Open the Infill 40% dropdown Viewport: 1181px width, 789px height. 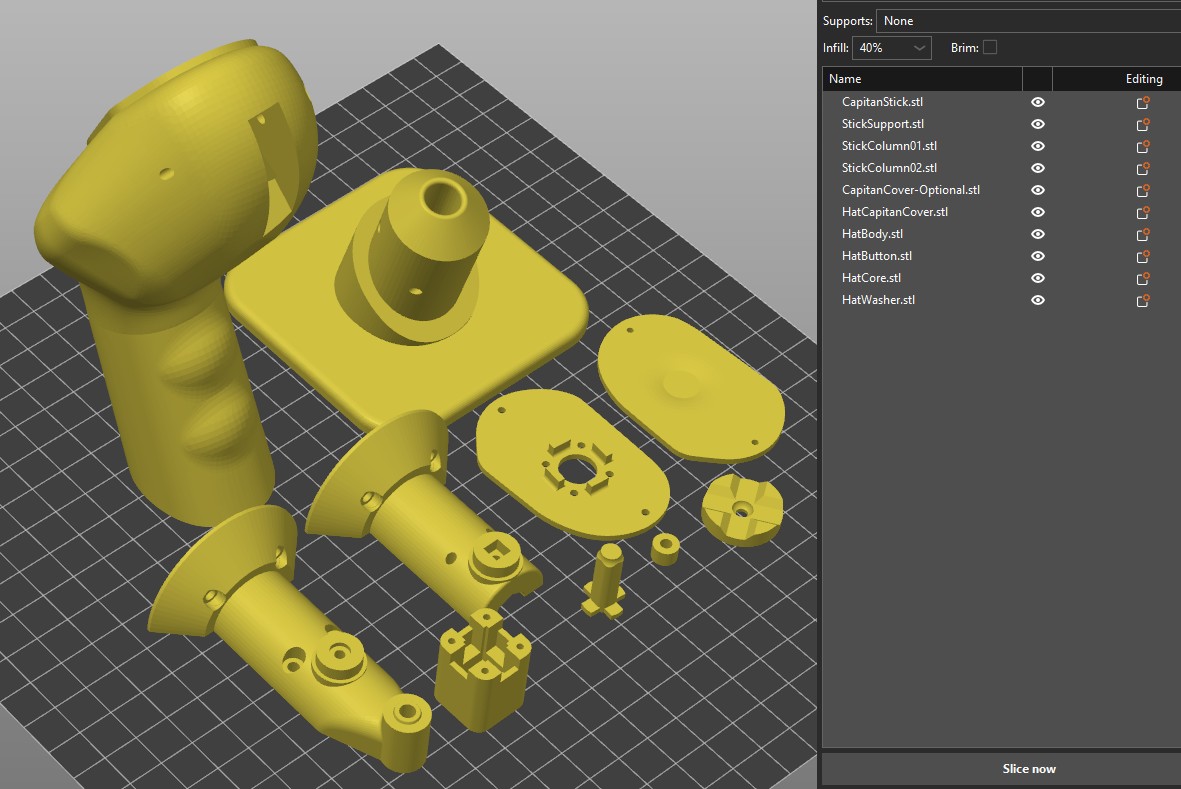pyautogui.click(x=892, y=48)
